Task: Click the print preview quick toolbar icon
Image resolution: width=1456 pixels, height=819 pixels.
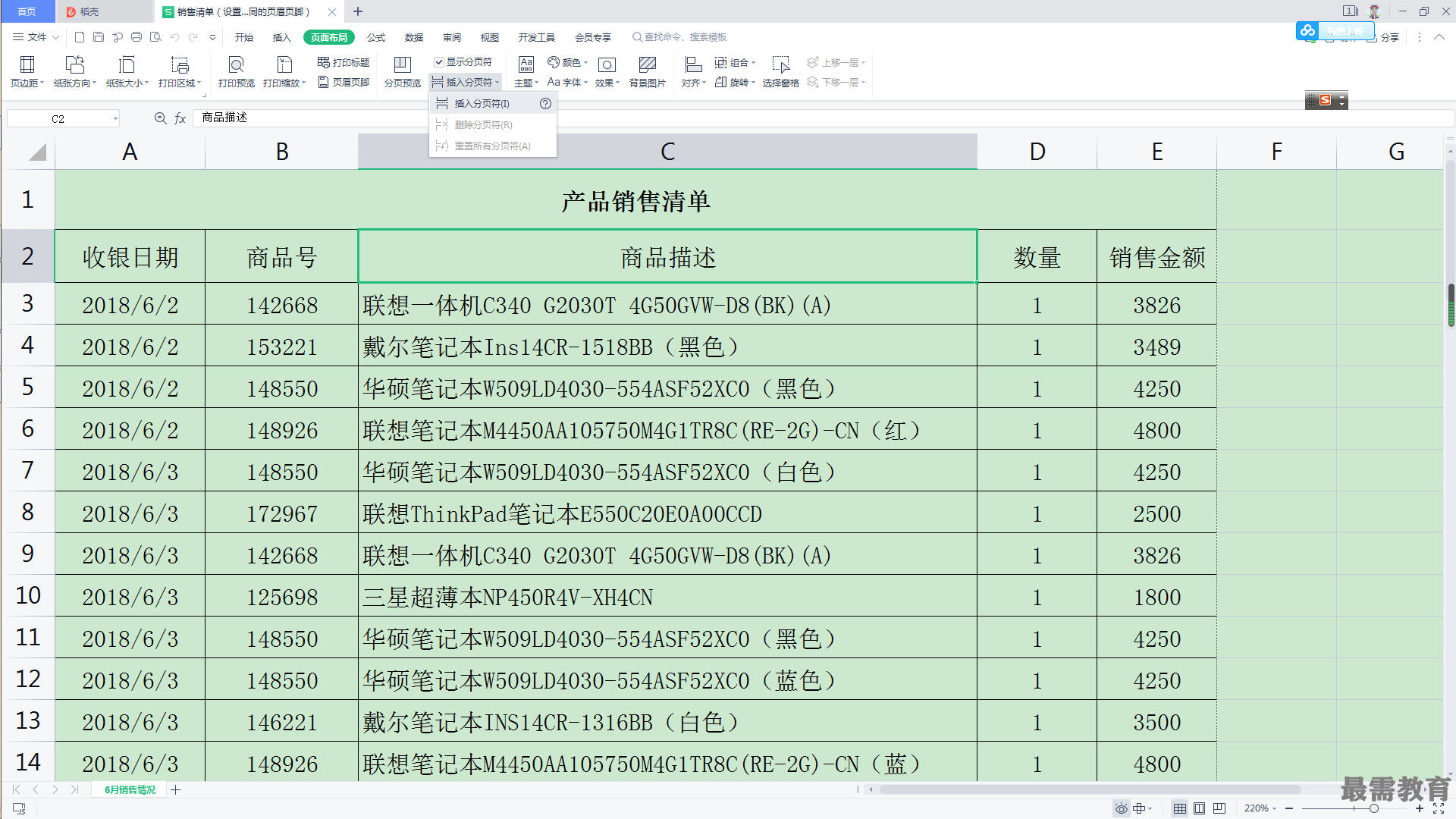Action: click(x=155, y=36)
